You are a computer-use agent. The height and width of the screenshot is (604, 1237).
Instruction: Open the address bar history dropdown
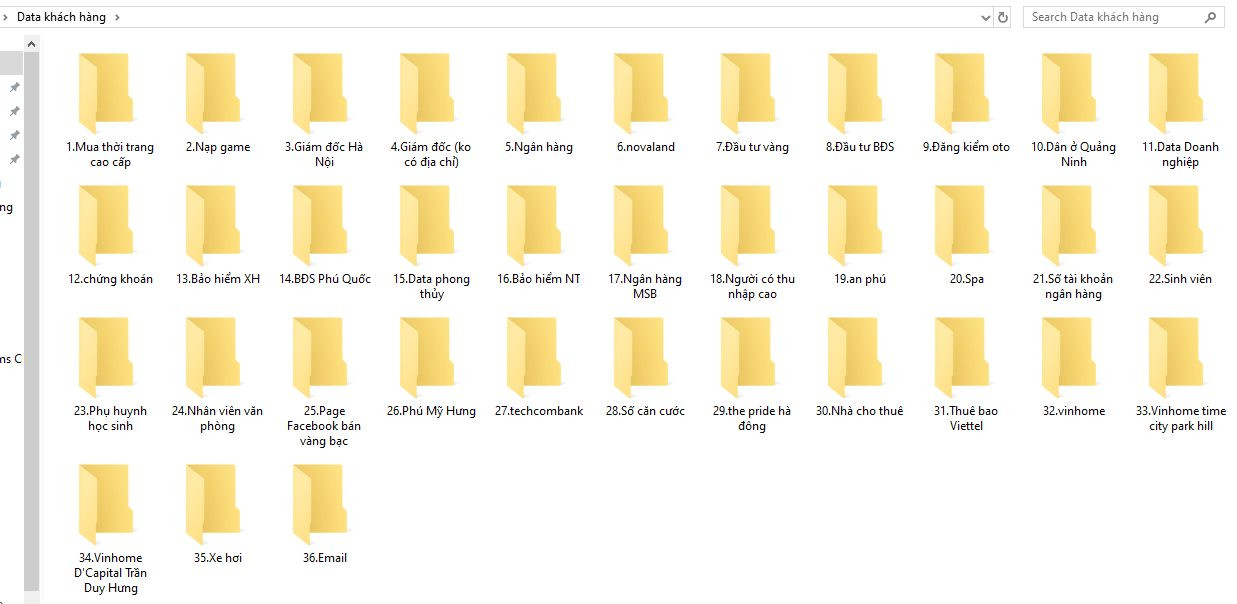coord(985,17)
